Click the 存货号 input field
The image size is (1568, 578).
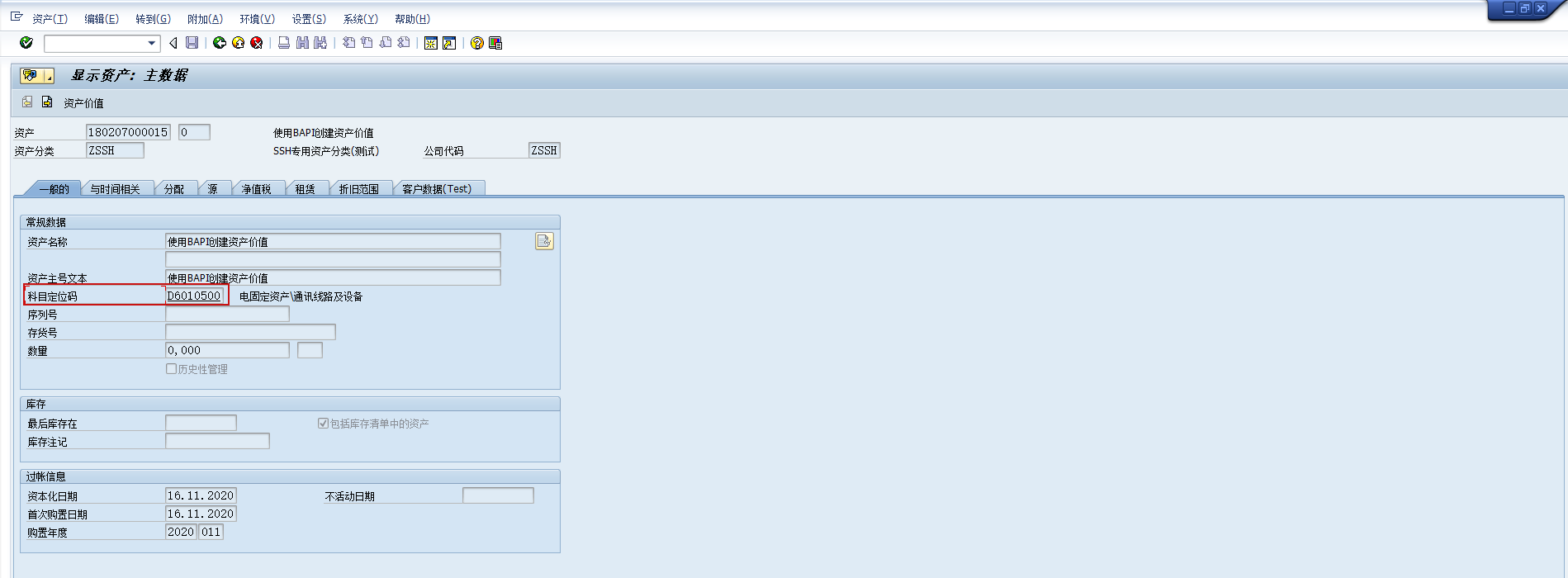(250, 332)
